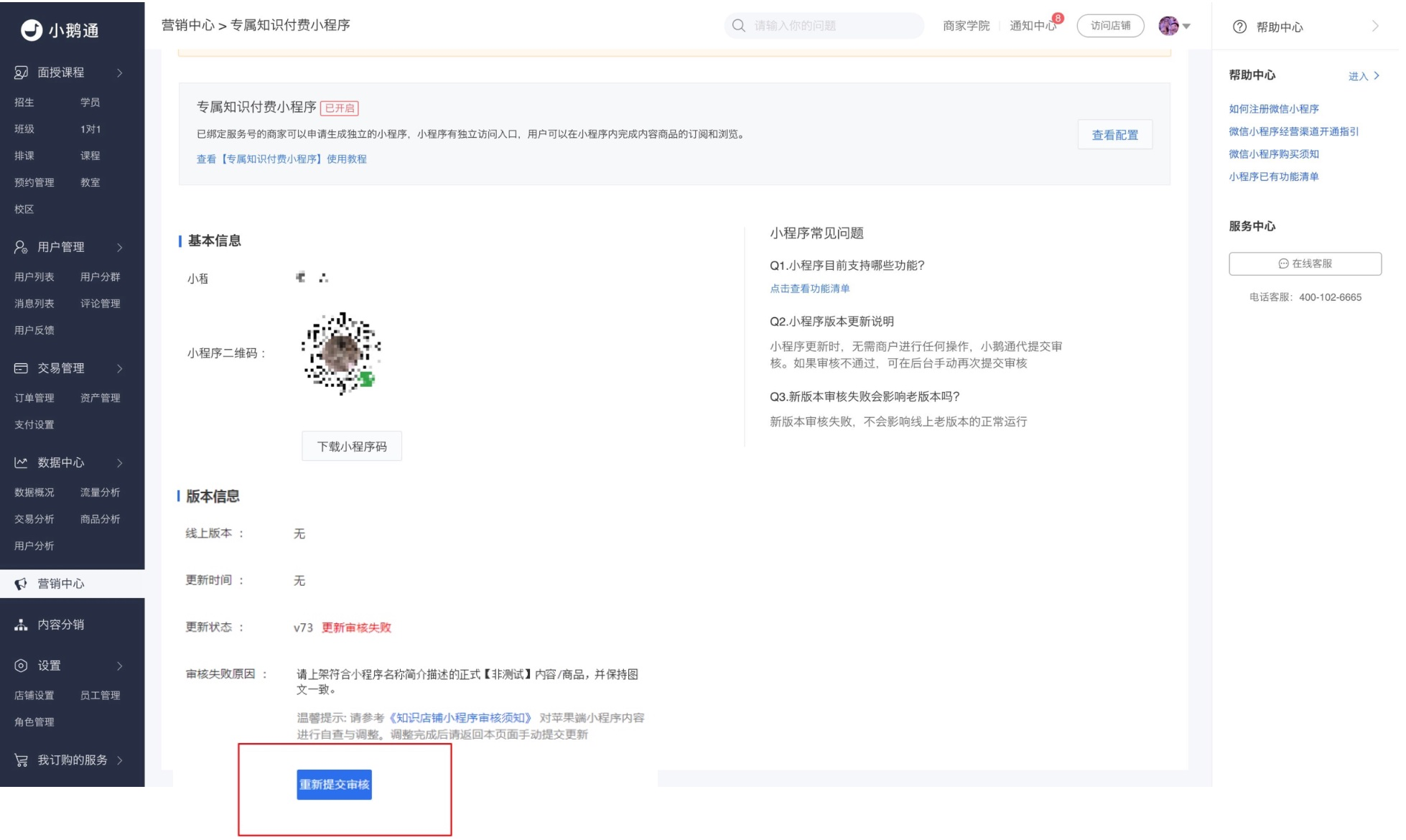This screenshot has height=840, width=1406.
Task: Click the 商家学院 header link
Action: [966, 26]
